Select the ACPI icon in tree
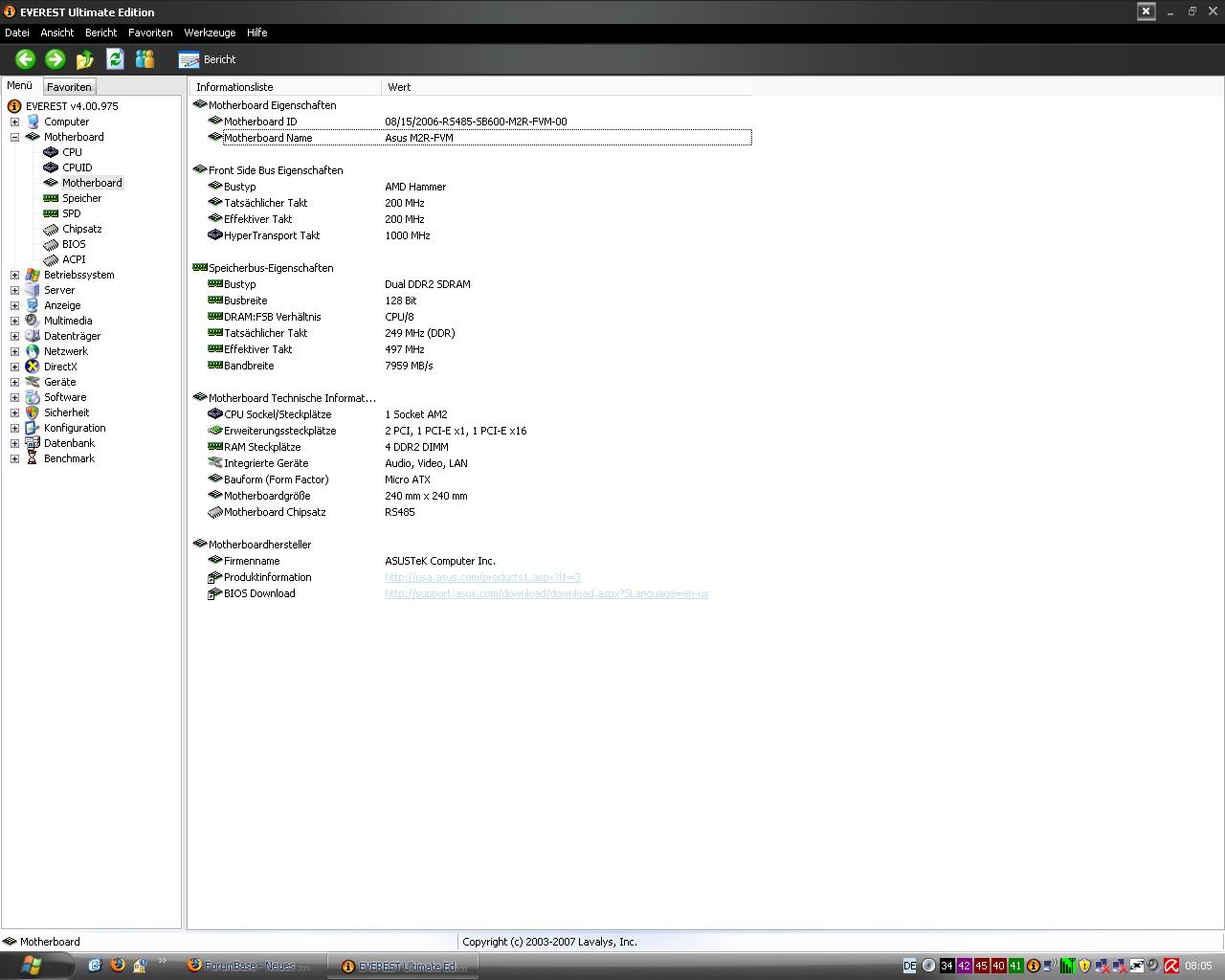 tap(51, 259)
